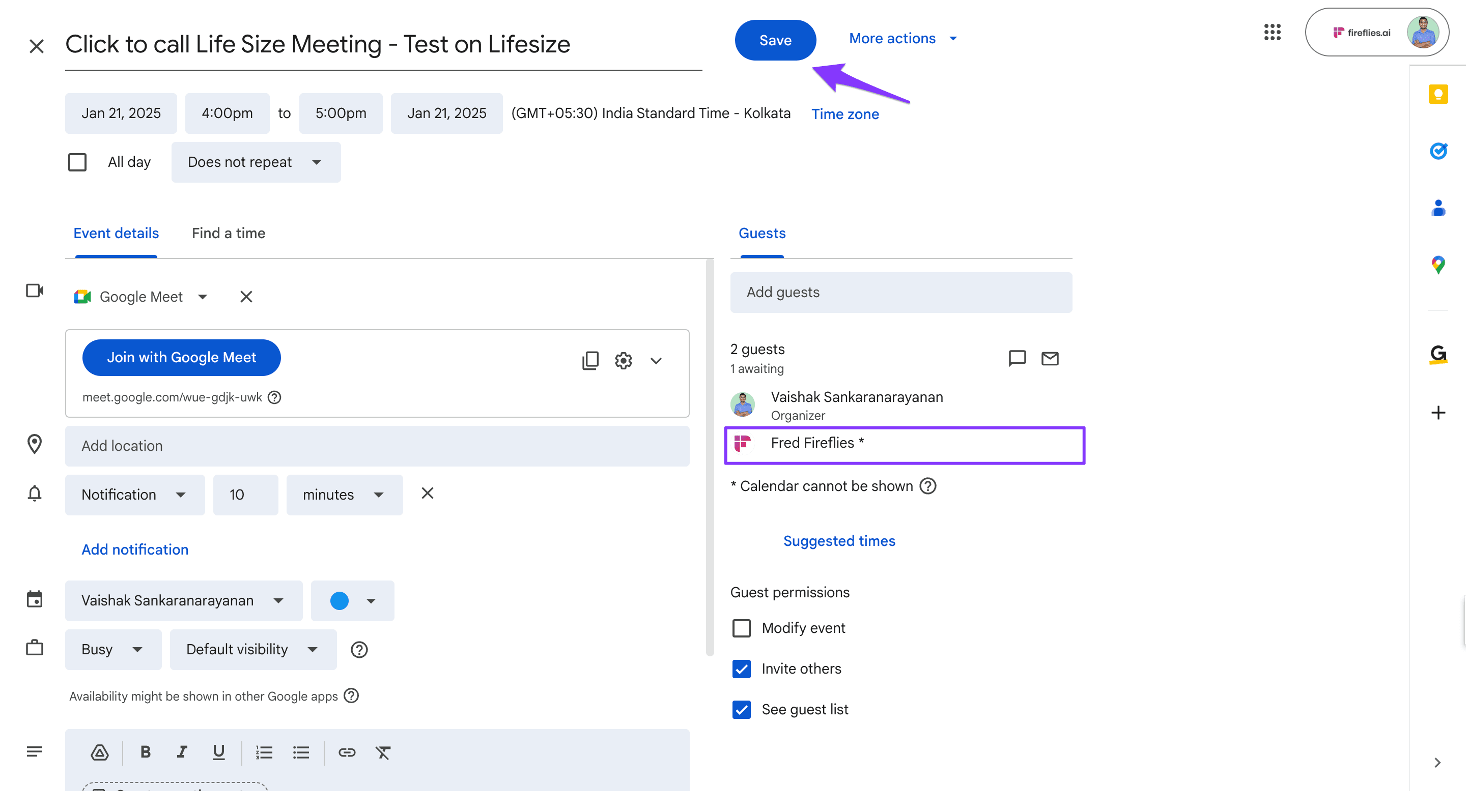
Task: Uncheck the See guest list permission
Action: pyautogui.click(x=741, y=710)
